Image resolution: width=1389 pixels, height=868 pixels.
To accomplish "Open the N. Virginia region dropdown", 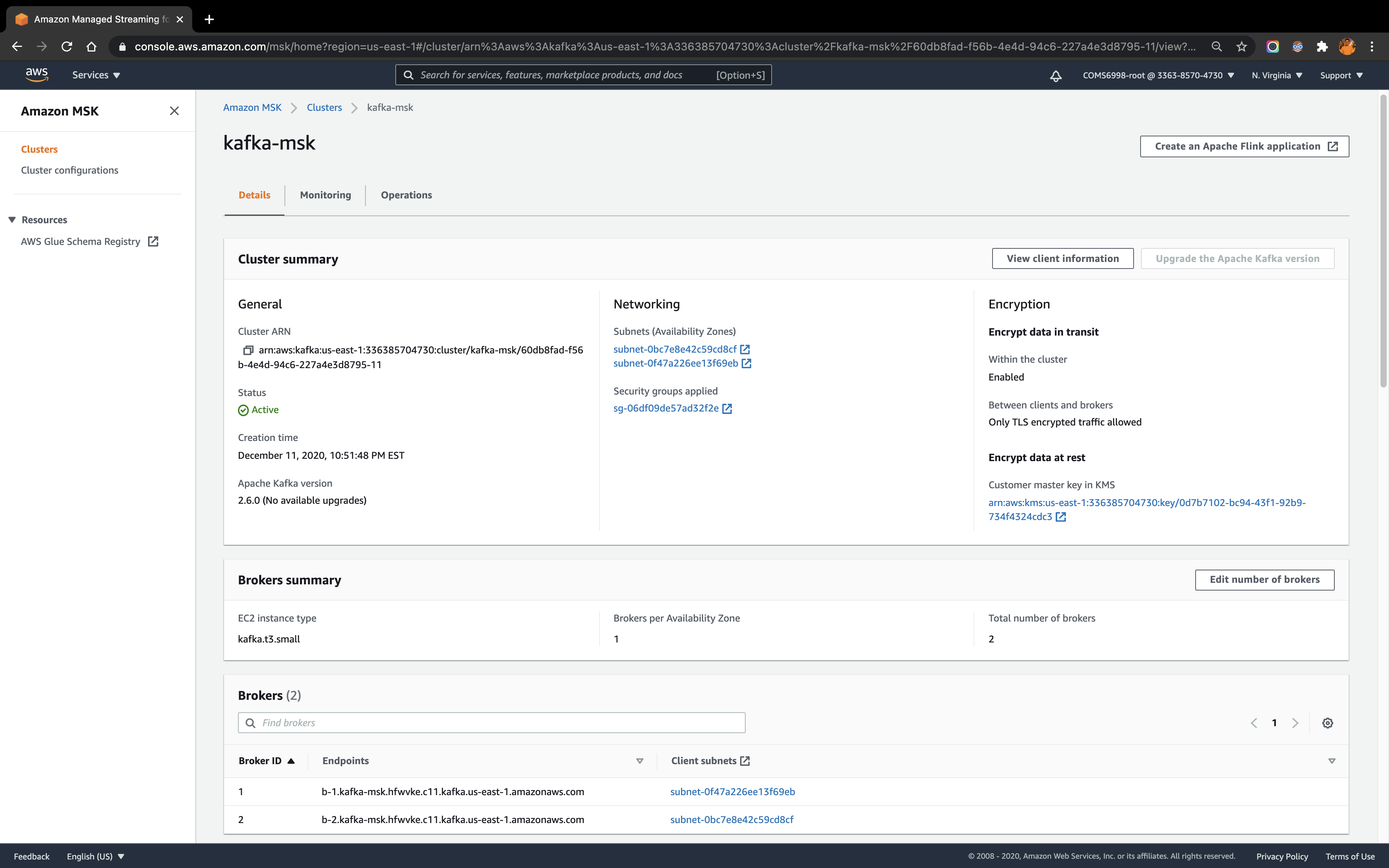I will pyautogui.click(x=1277, y=75).
